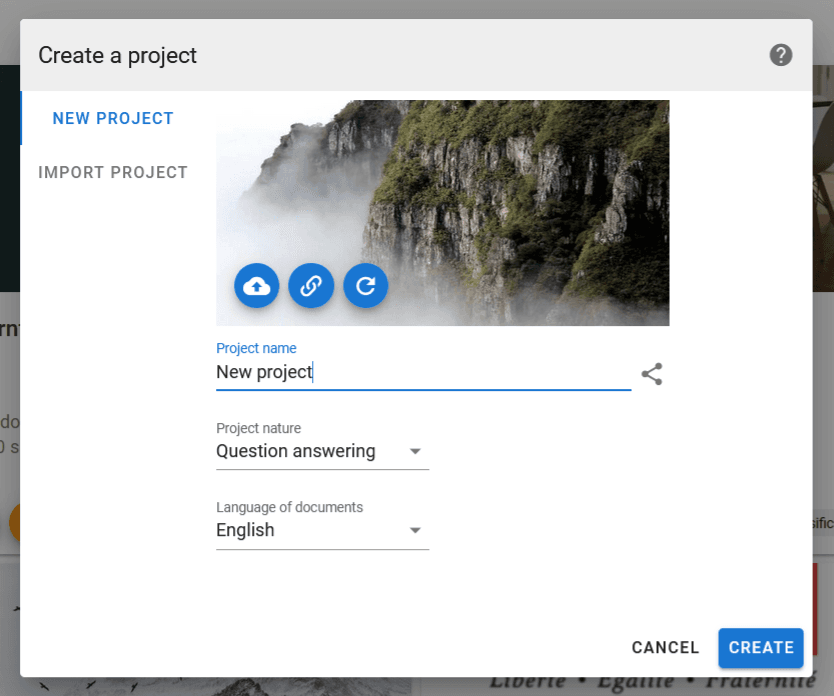Click the blue CREATE button
834x696 pixels.
click(760, 648)
